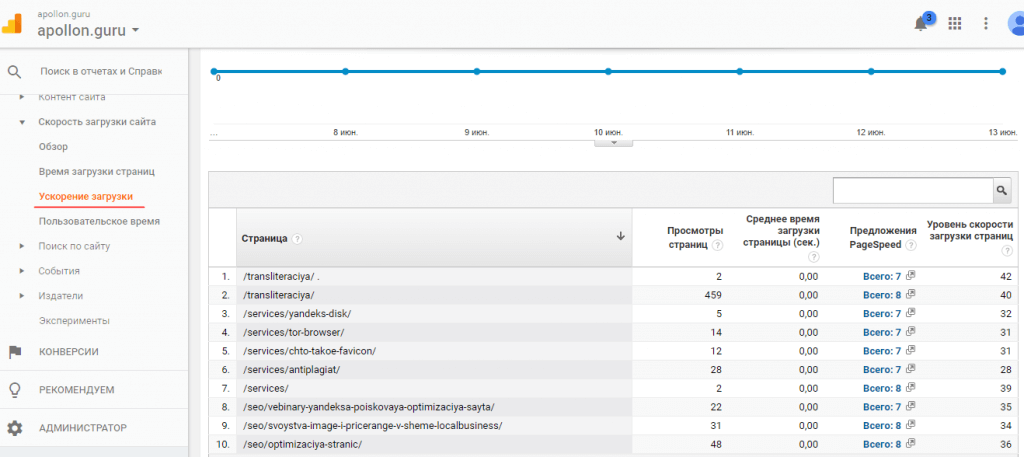Click Всего: 8 link for svoystva-image row
Viewport: 1024px width, 457px height.
pos(882,426)
